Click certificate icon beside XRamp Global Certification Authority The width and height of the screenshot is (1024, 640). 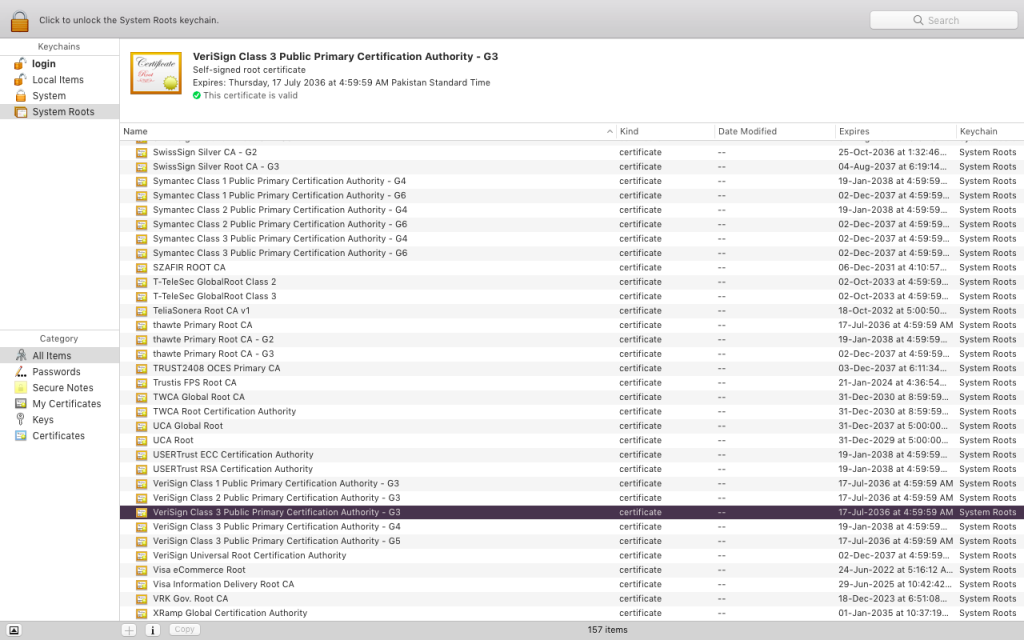[141, 613]
